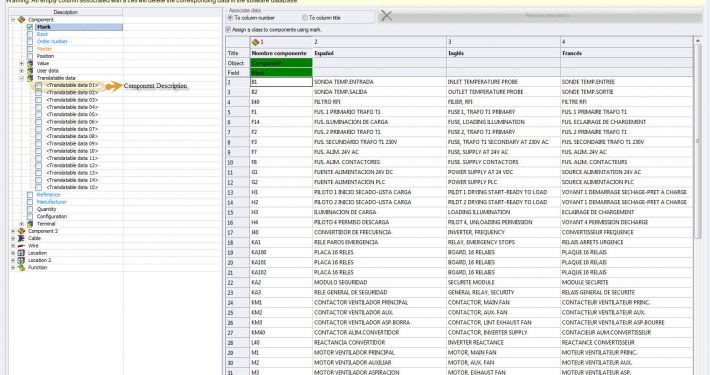Viewport: 710px width, 375px height.
Task: Select Quantity field in tree
Action: pos(47,209)
